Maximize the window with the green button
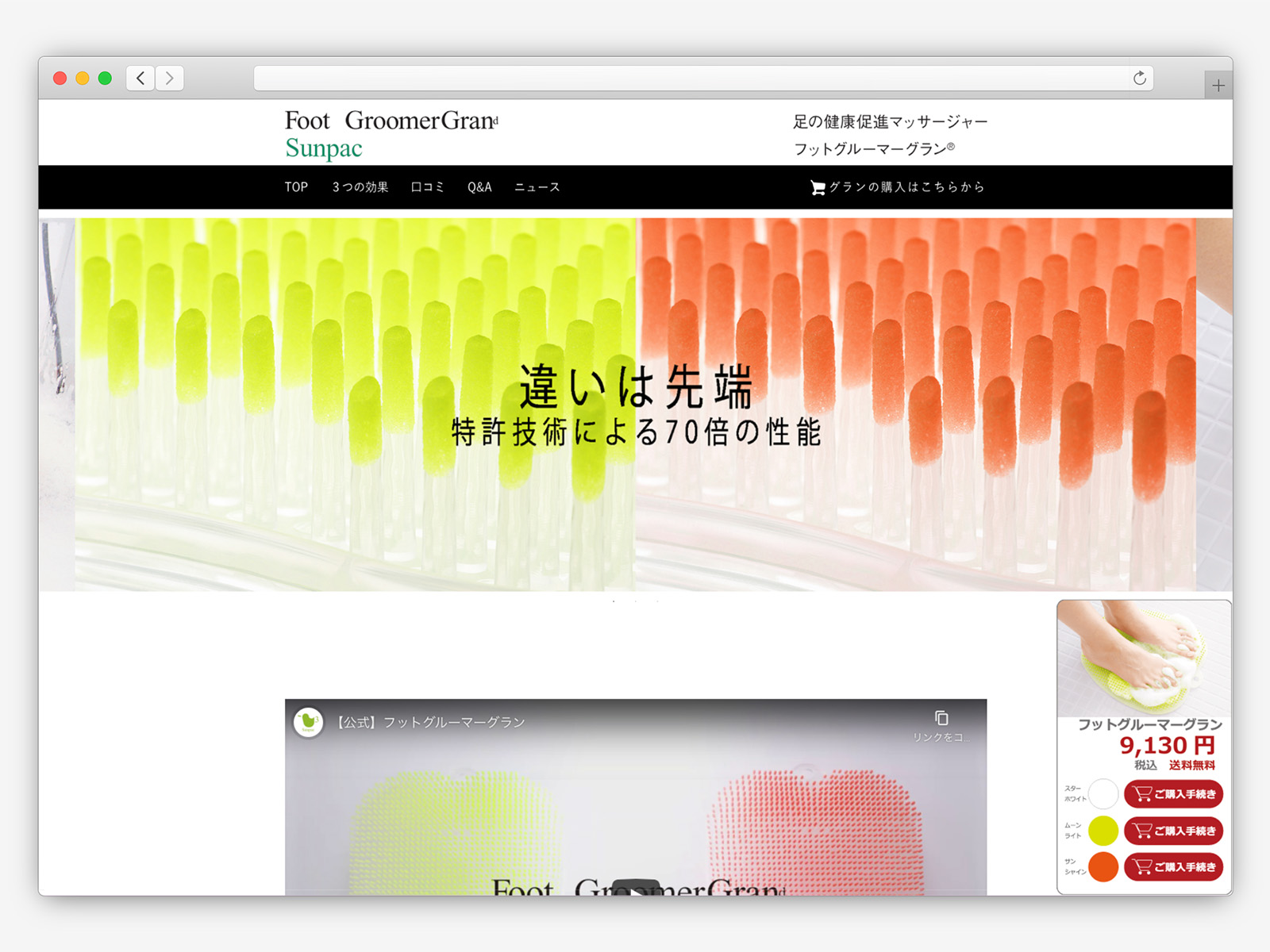The height and width of the screenshot is (952, 1270). point(105,78)
